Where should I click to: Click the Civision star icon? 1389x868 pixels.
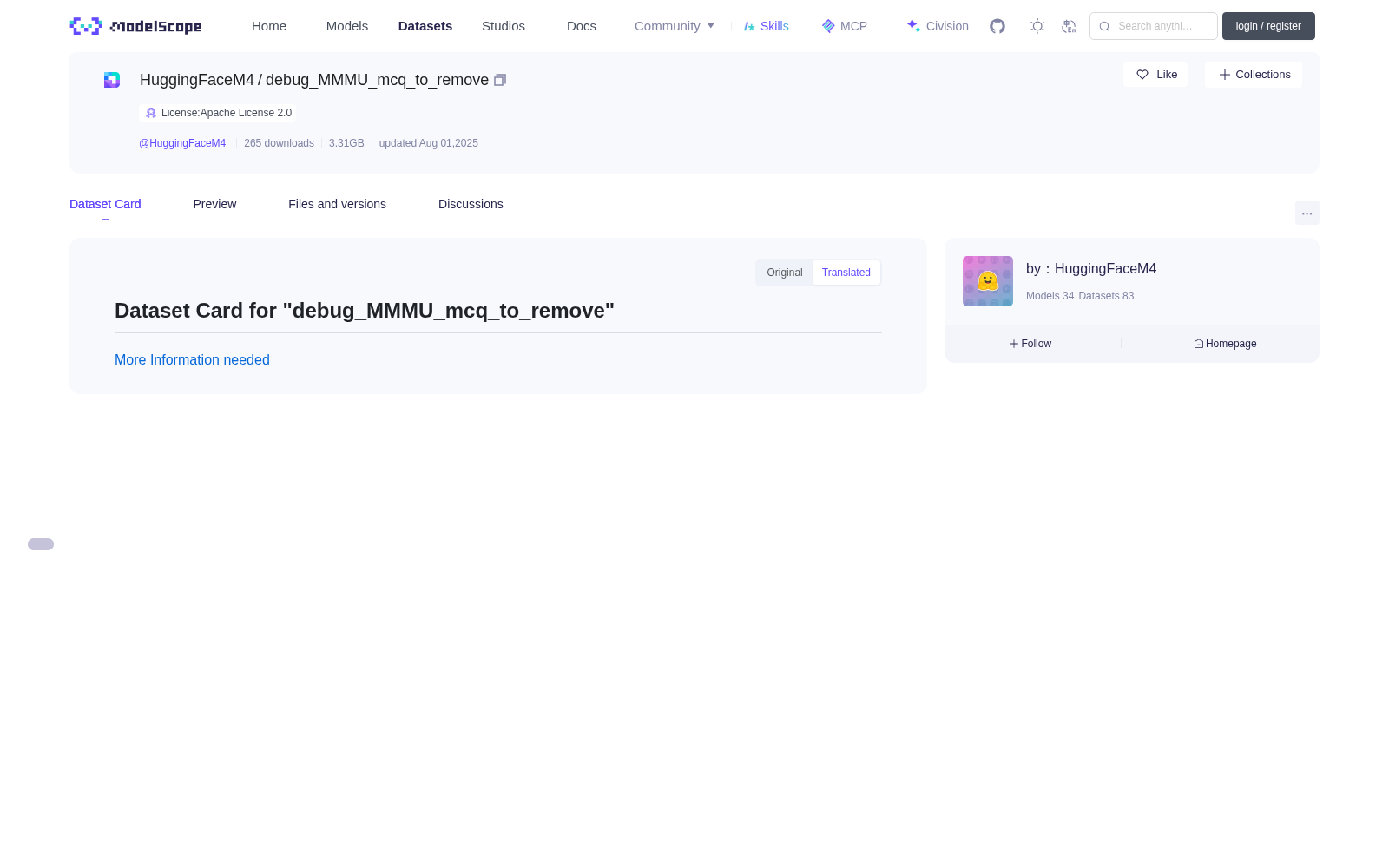pos(913,26)
